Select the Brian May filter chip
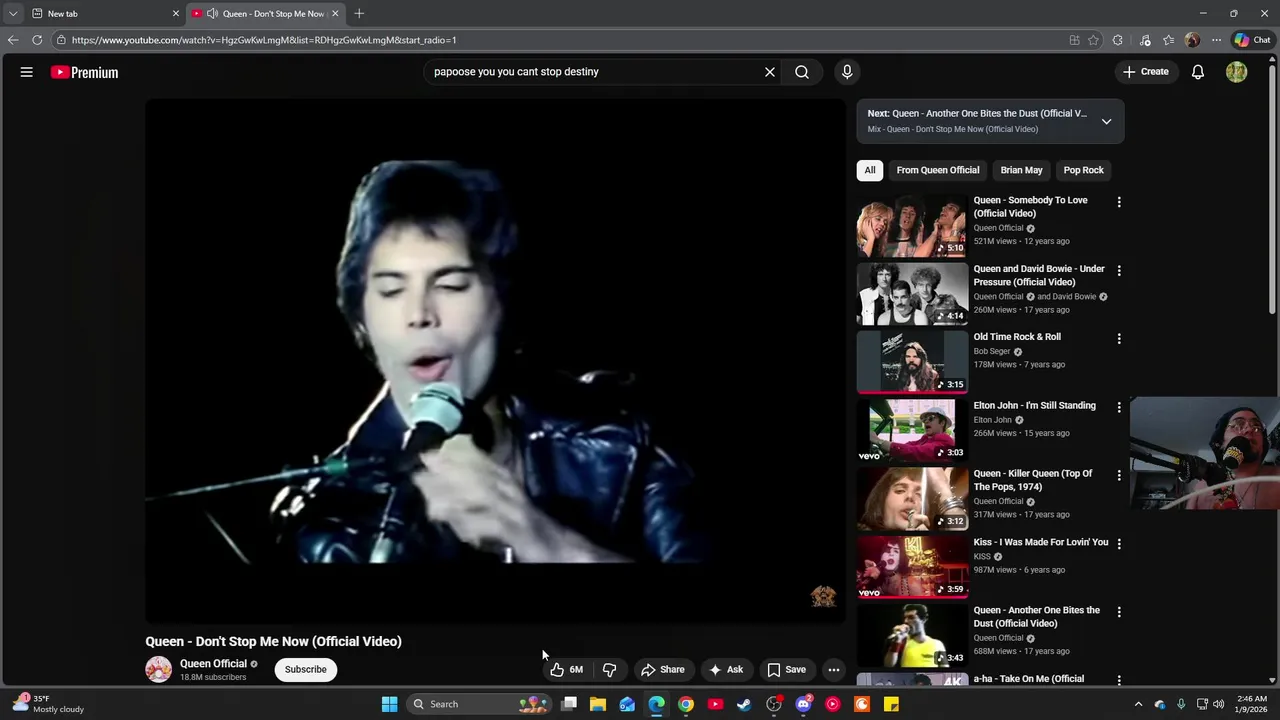 [x=1021, y=170]
